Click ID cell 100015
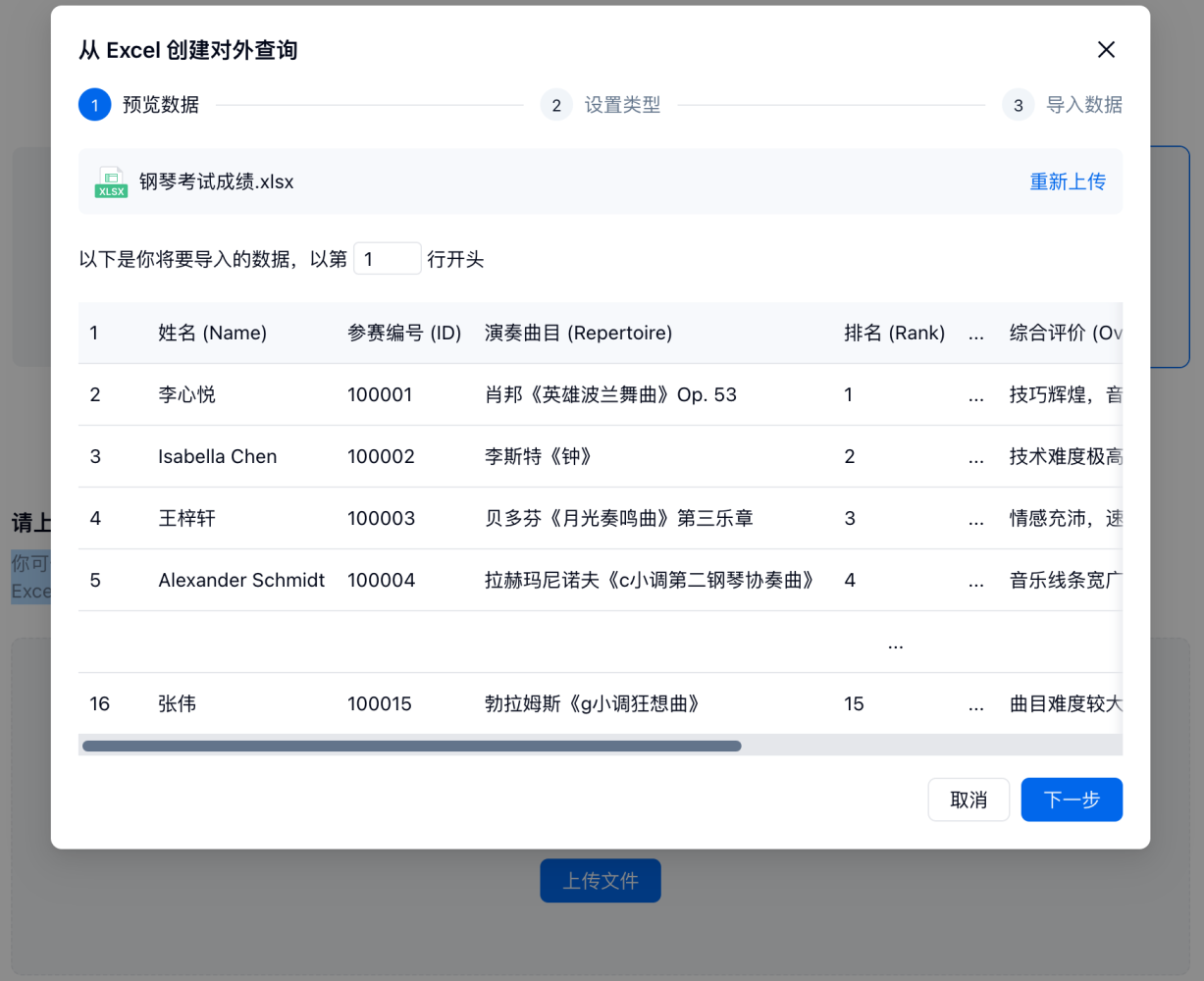Image resolution: width=1204 pixels, height=981 pixels. pyautogui.click(x=380, y=703)
